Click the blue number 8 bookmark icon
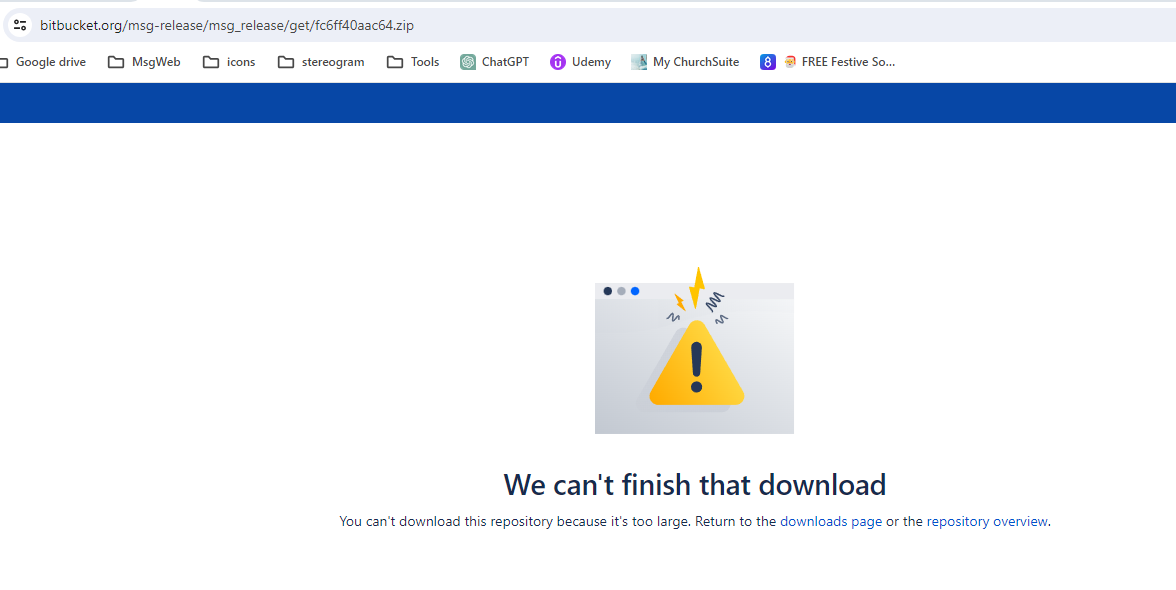This screenshot has width=1176, height=590. click(x=767, y=62)
